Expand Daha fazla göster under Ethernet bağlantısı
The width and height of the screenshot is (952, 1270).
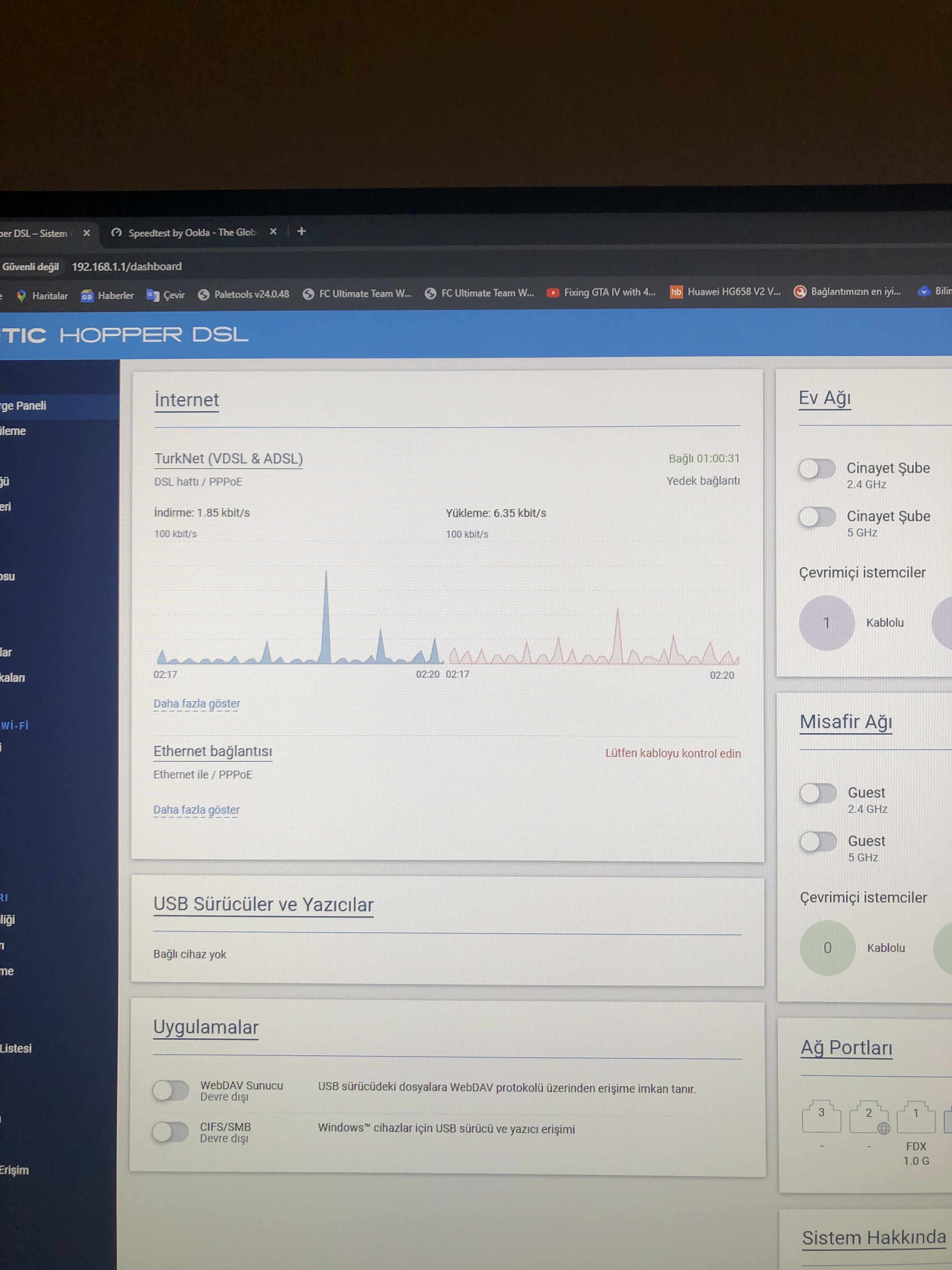(x=196, y=809)
